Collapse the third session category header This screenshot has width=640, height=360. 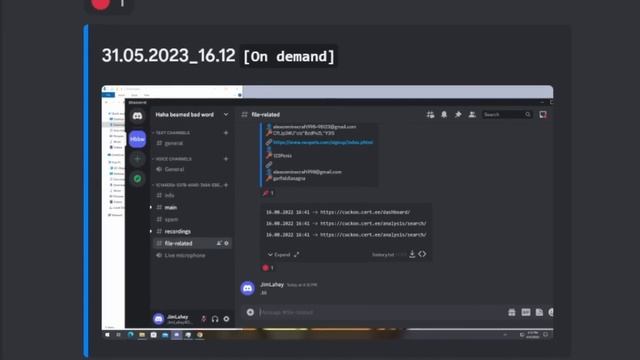(x=187, y=185)
